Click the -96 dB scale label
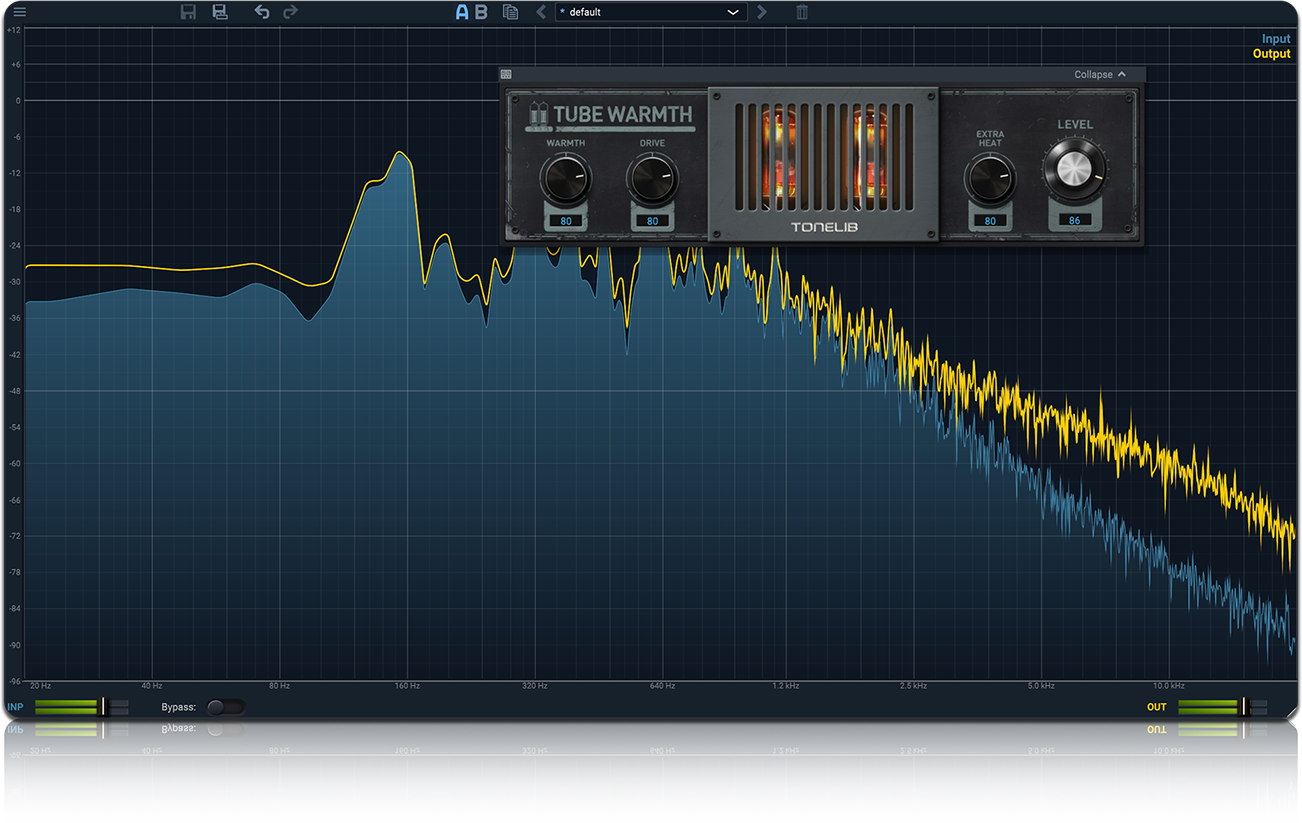Screen dimensions: 1302x823 (x=13, y=681)
